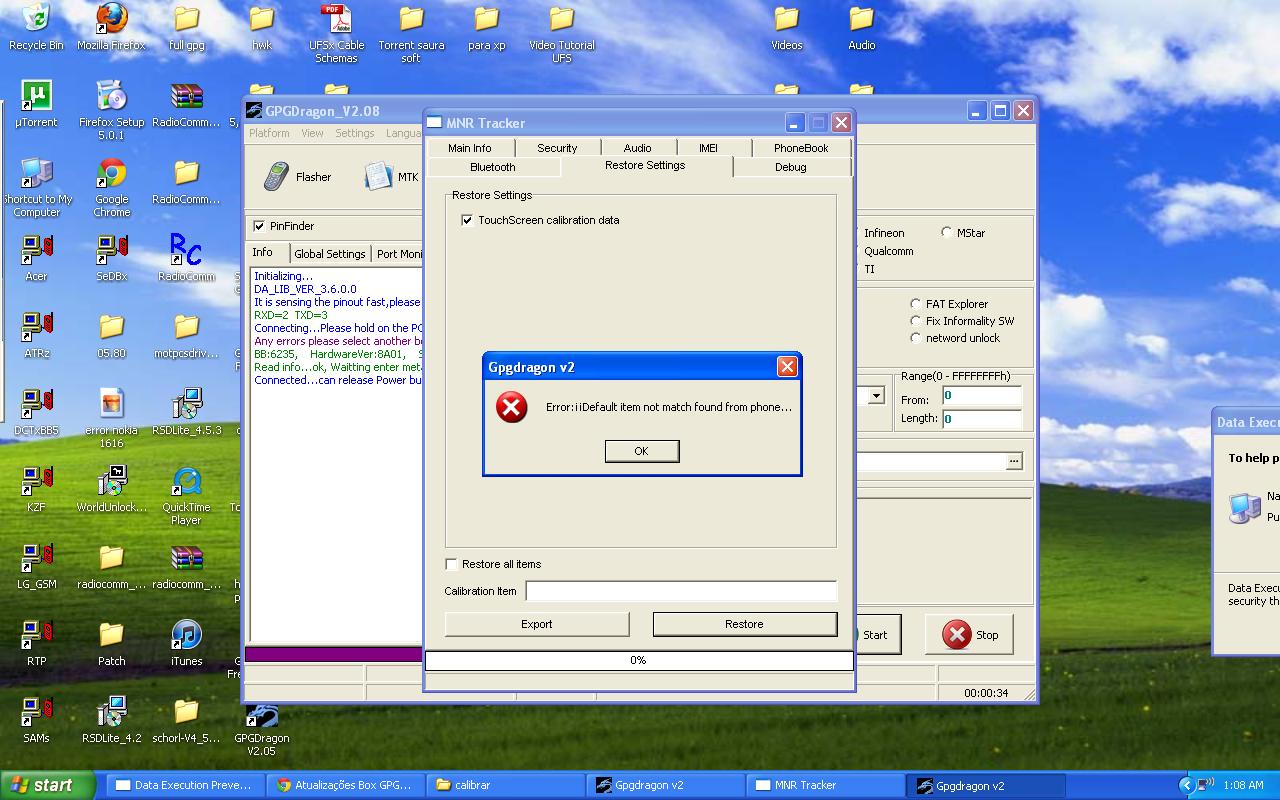The image size is (1280, 800).
Task: Switch to the PhoneBook tab
Action: (x=801, y=148)
